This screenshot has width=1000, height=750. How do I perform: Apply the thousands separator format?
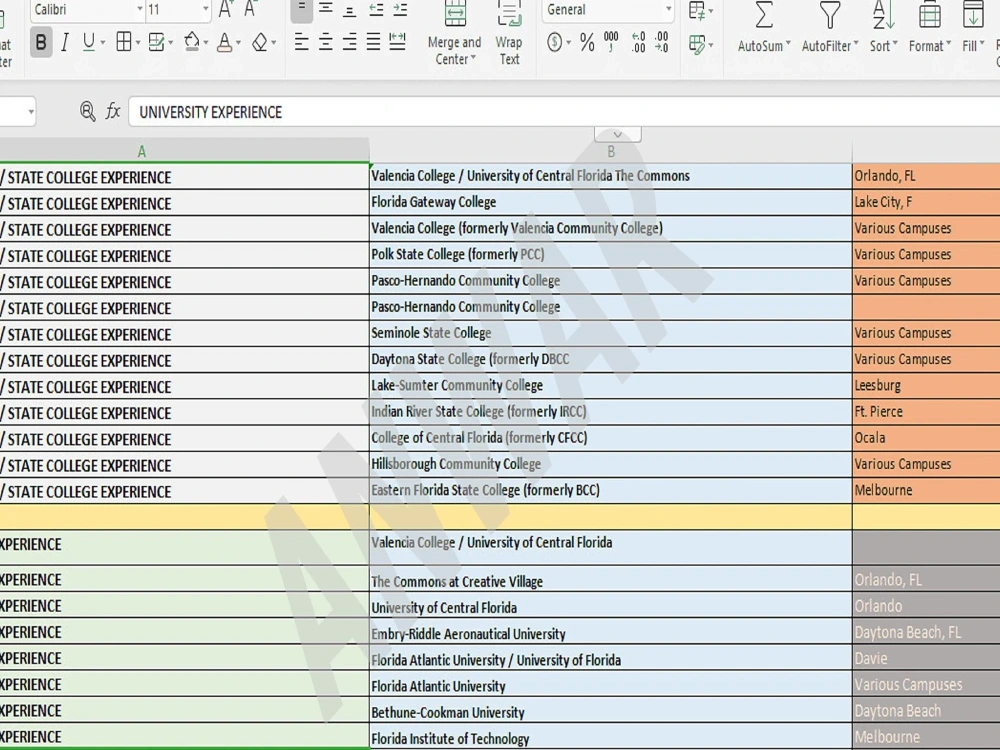tap(611, 42)
